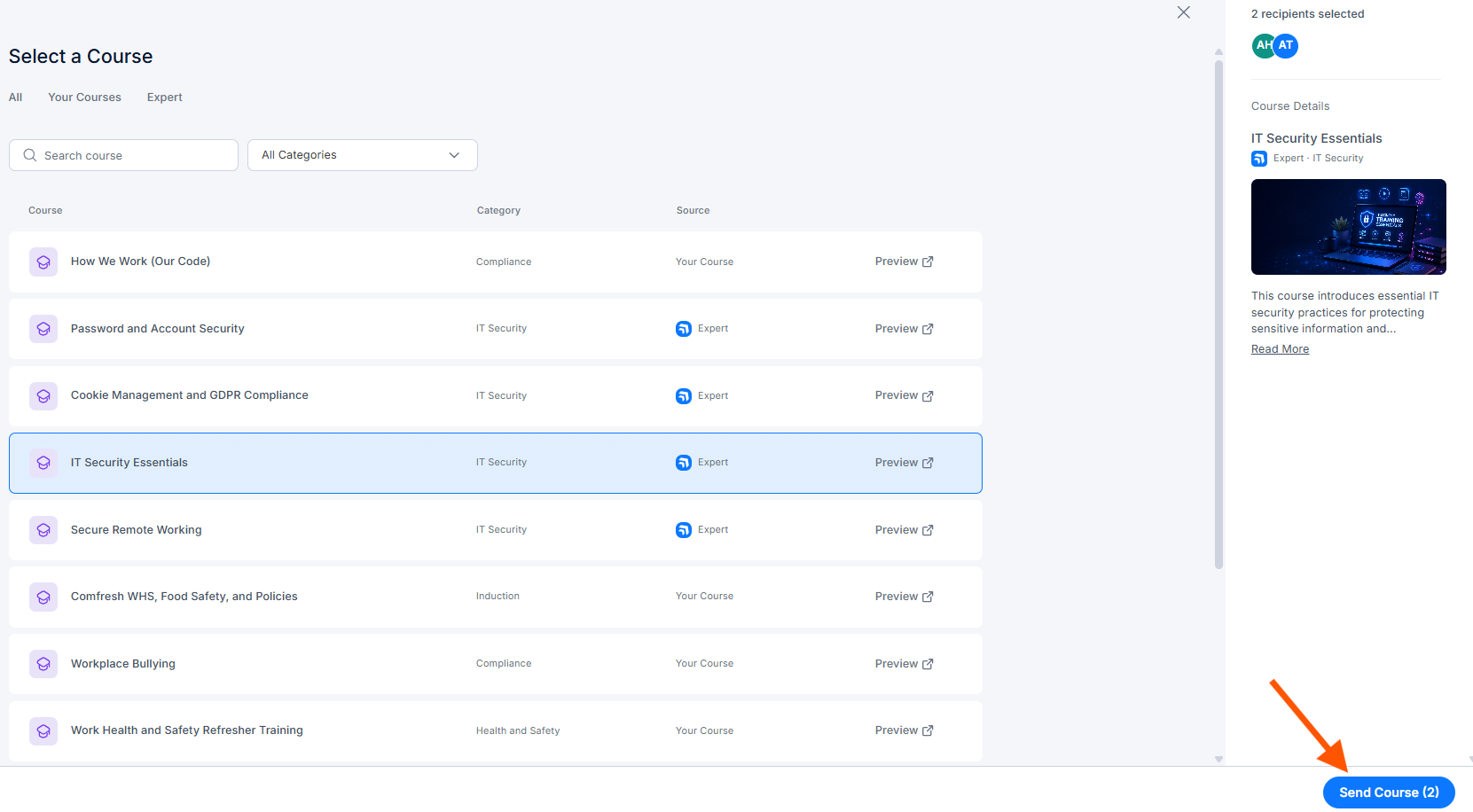This screenshot has width=1473, height=812.
Task: Click the chevron arrow in categories filter
Action: click(x=454, y=155)
